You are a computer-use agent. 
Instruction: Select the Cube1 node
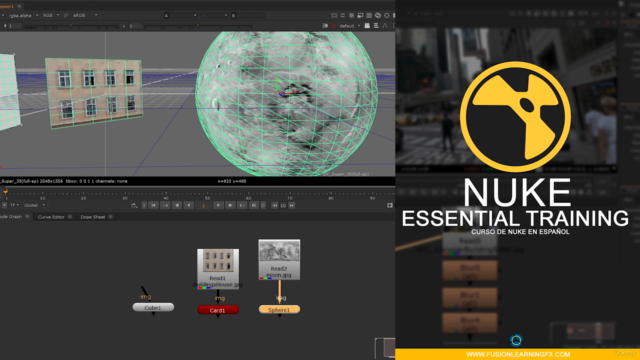click(153, 307)
